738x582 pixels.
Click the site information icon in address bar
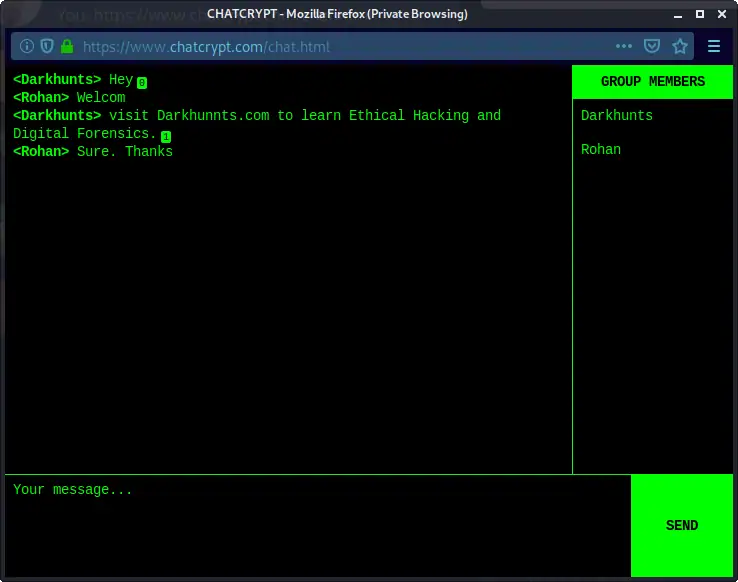pyautogui.click(x=27, y=46)
